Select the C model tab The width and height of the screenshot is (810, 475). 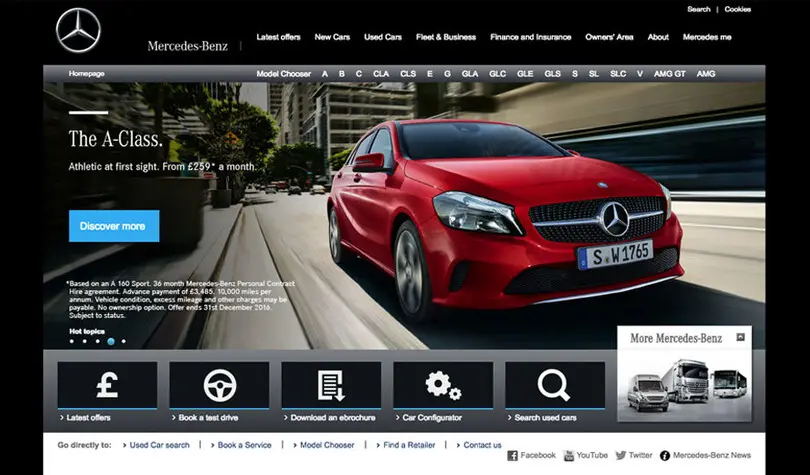pos(359,74)
